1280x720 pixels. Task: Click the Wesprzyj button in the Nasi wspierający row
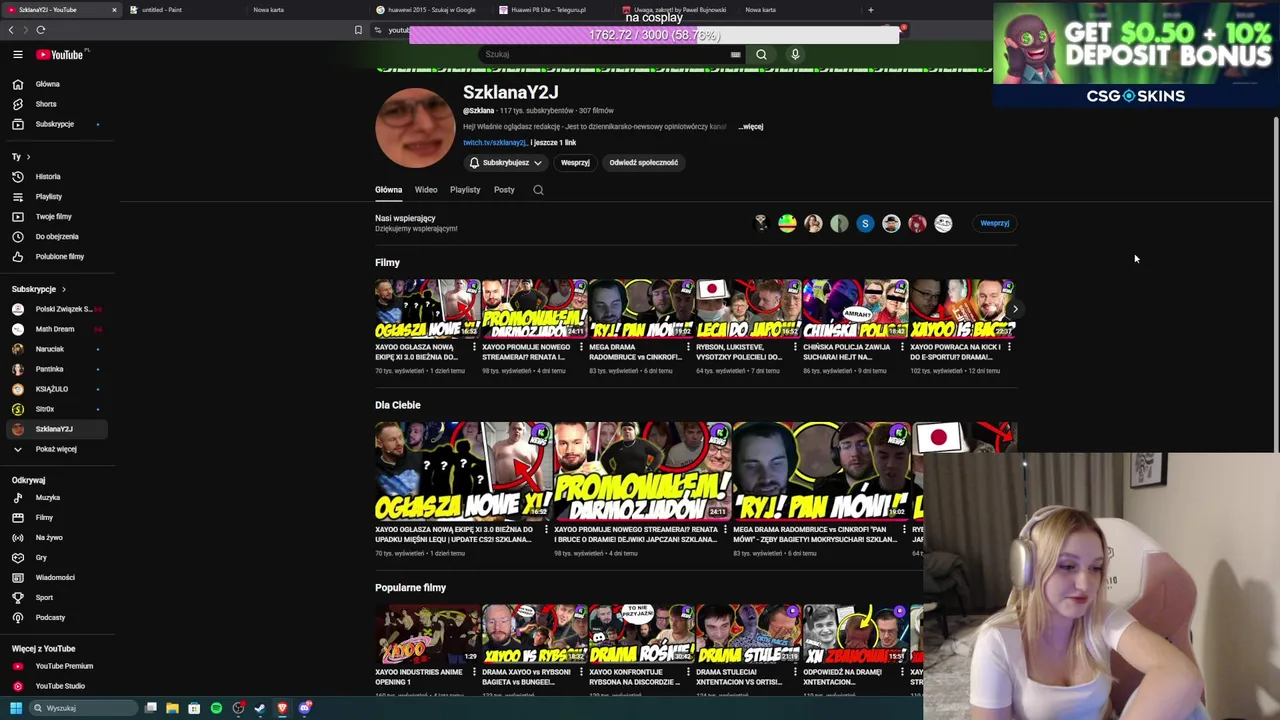point(994,223)
